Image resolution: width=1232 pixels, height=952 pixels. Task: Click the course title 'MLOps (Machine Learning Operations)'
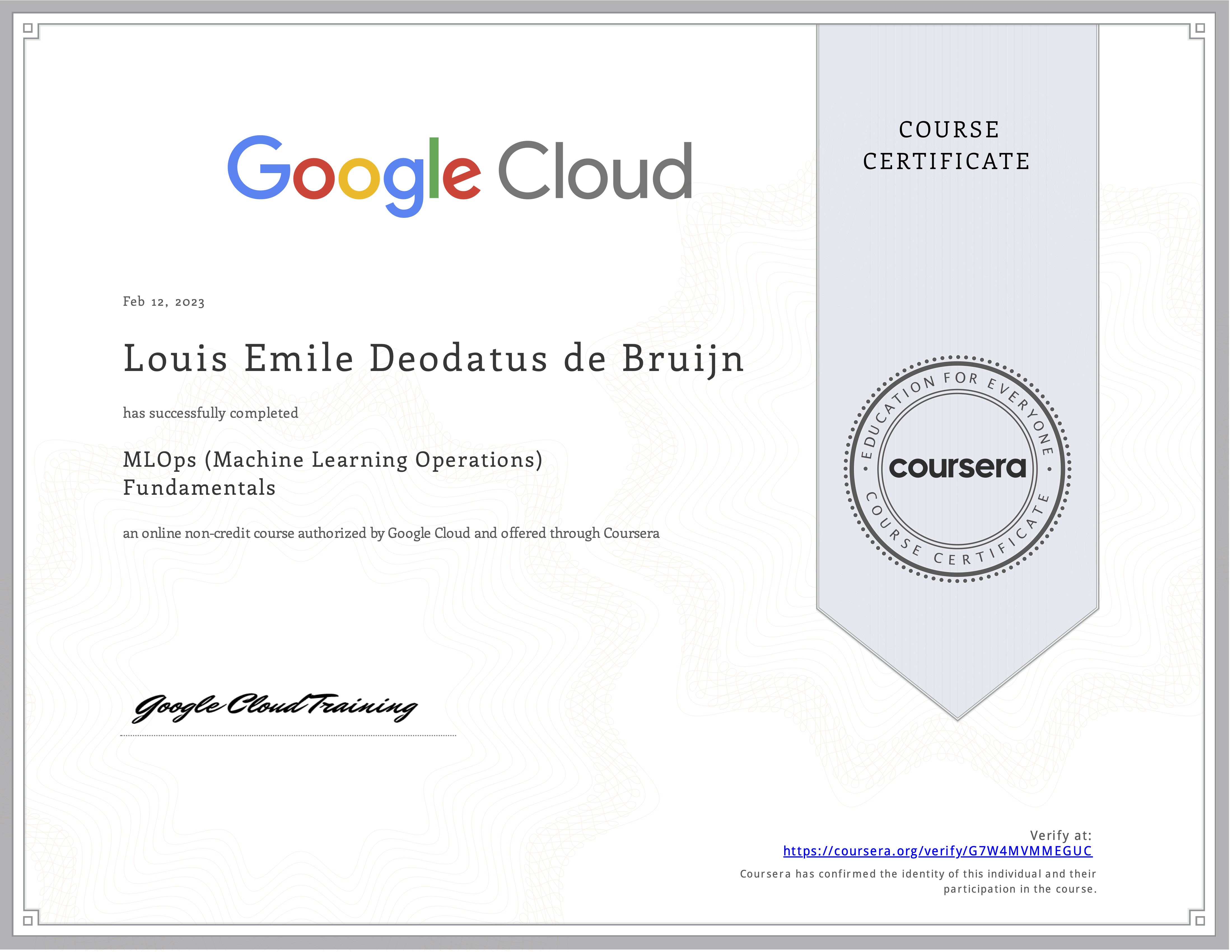point(333,460)
